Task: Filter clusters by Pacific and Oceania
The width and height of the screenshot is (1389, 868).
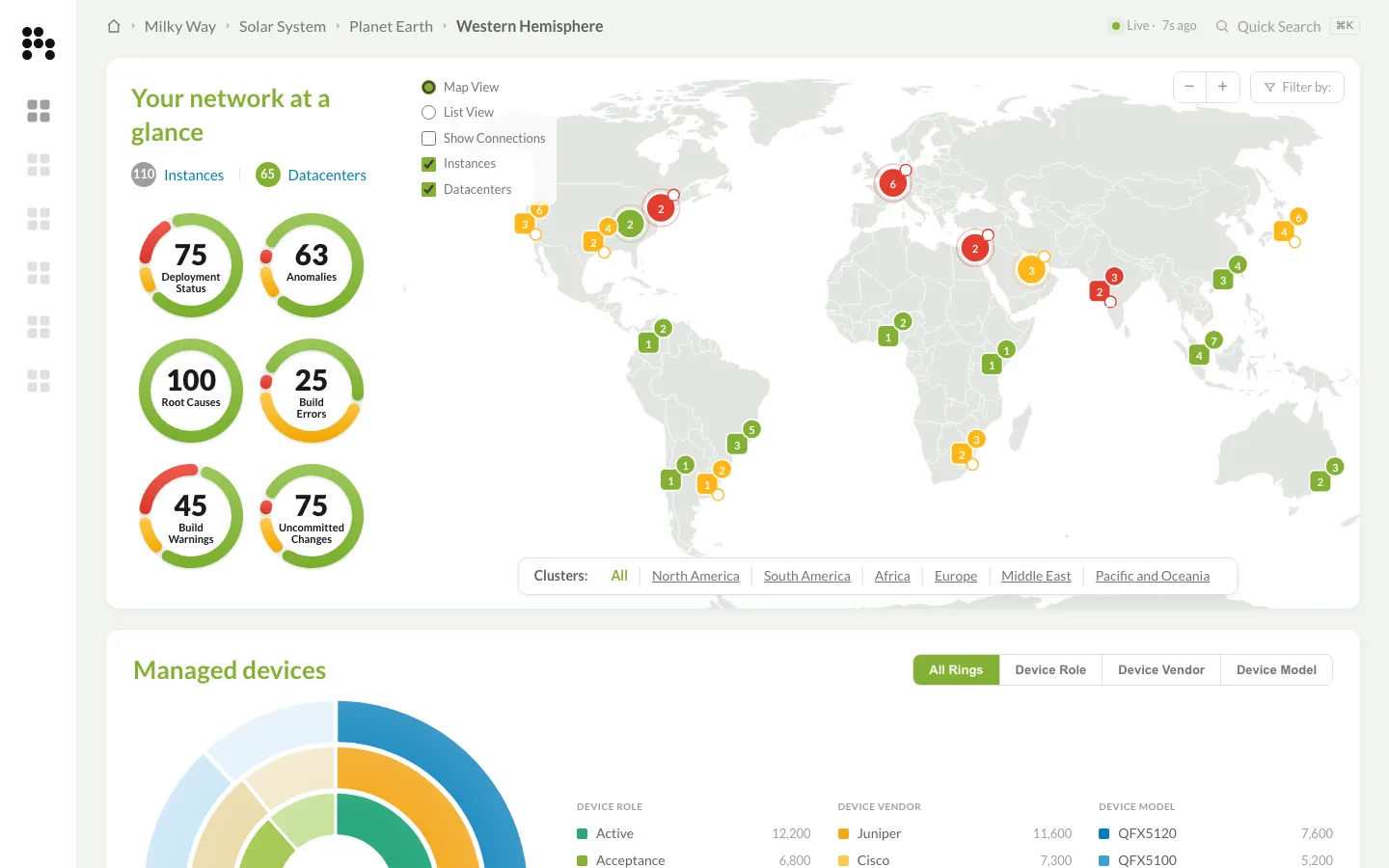Action: (x=1153, y=576)
